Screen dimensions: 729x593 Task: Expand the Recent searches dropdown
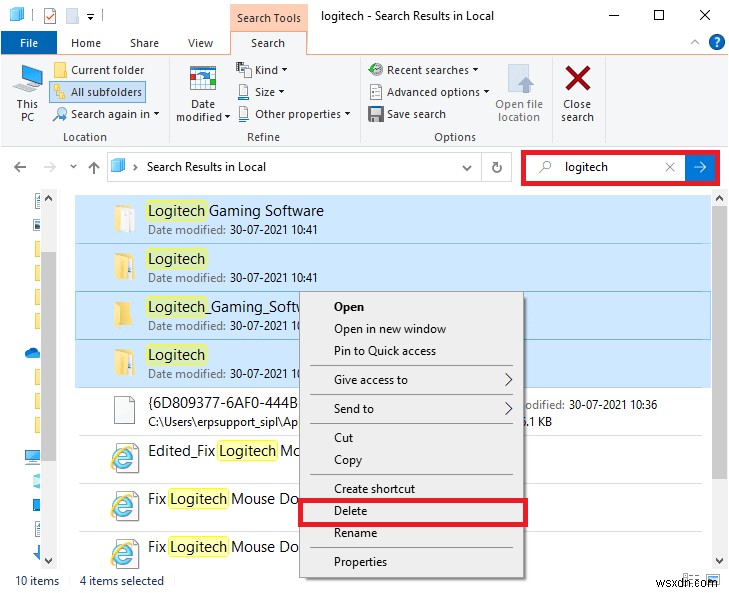point(423,70)
